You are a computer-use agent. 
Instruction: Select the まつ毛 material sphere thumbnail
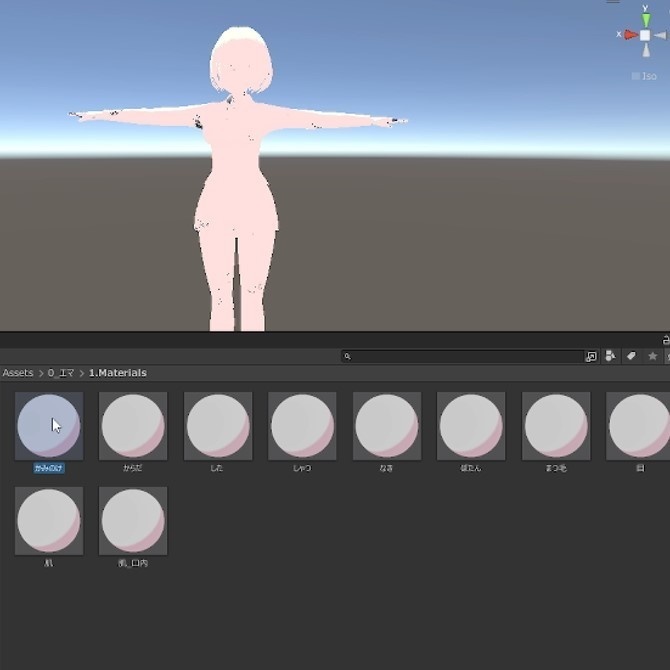tap(556, 426)
